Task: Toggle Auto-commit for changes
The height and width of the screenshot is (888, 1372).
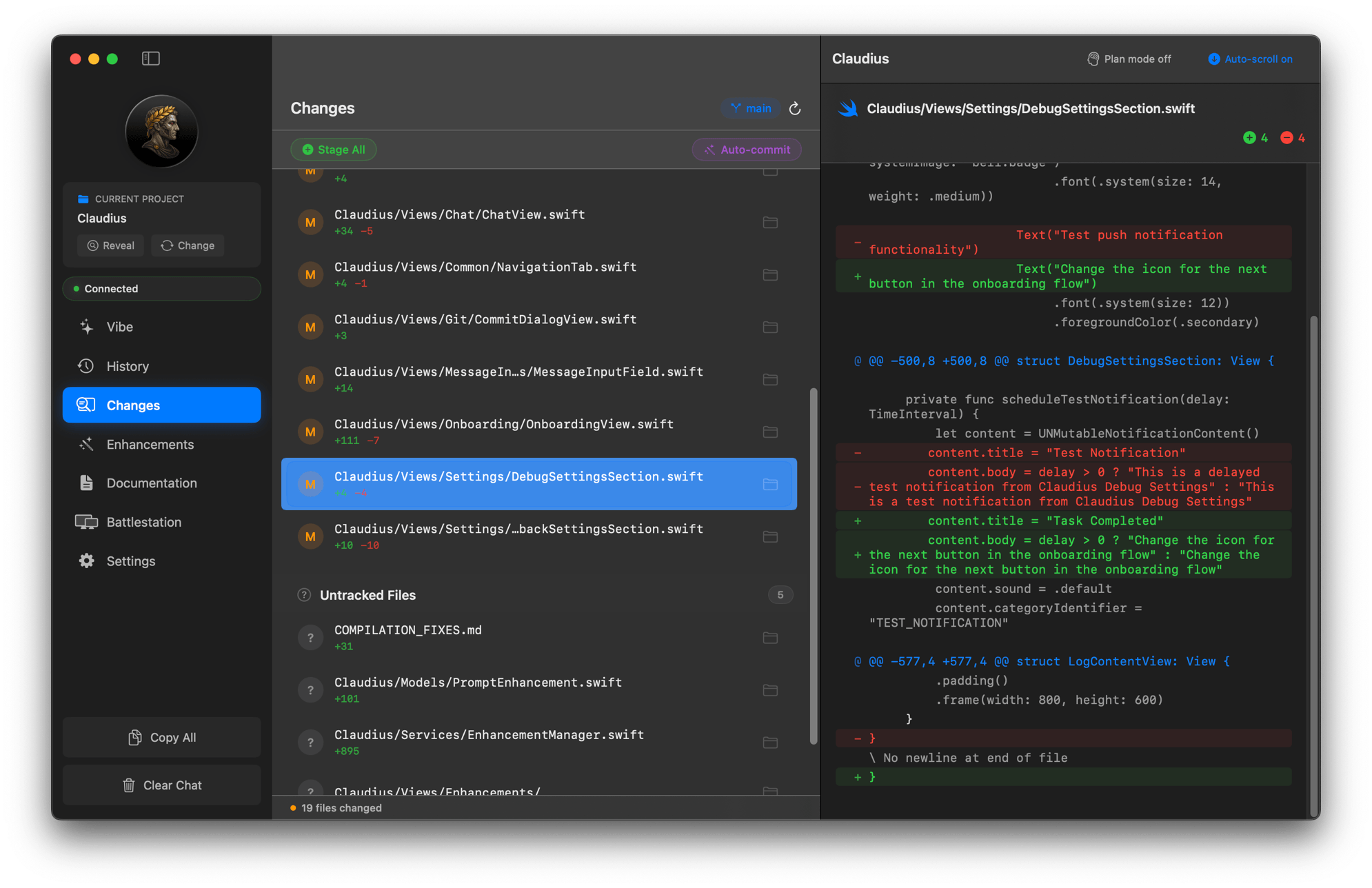Action: (x=746, y=149)
